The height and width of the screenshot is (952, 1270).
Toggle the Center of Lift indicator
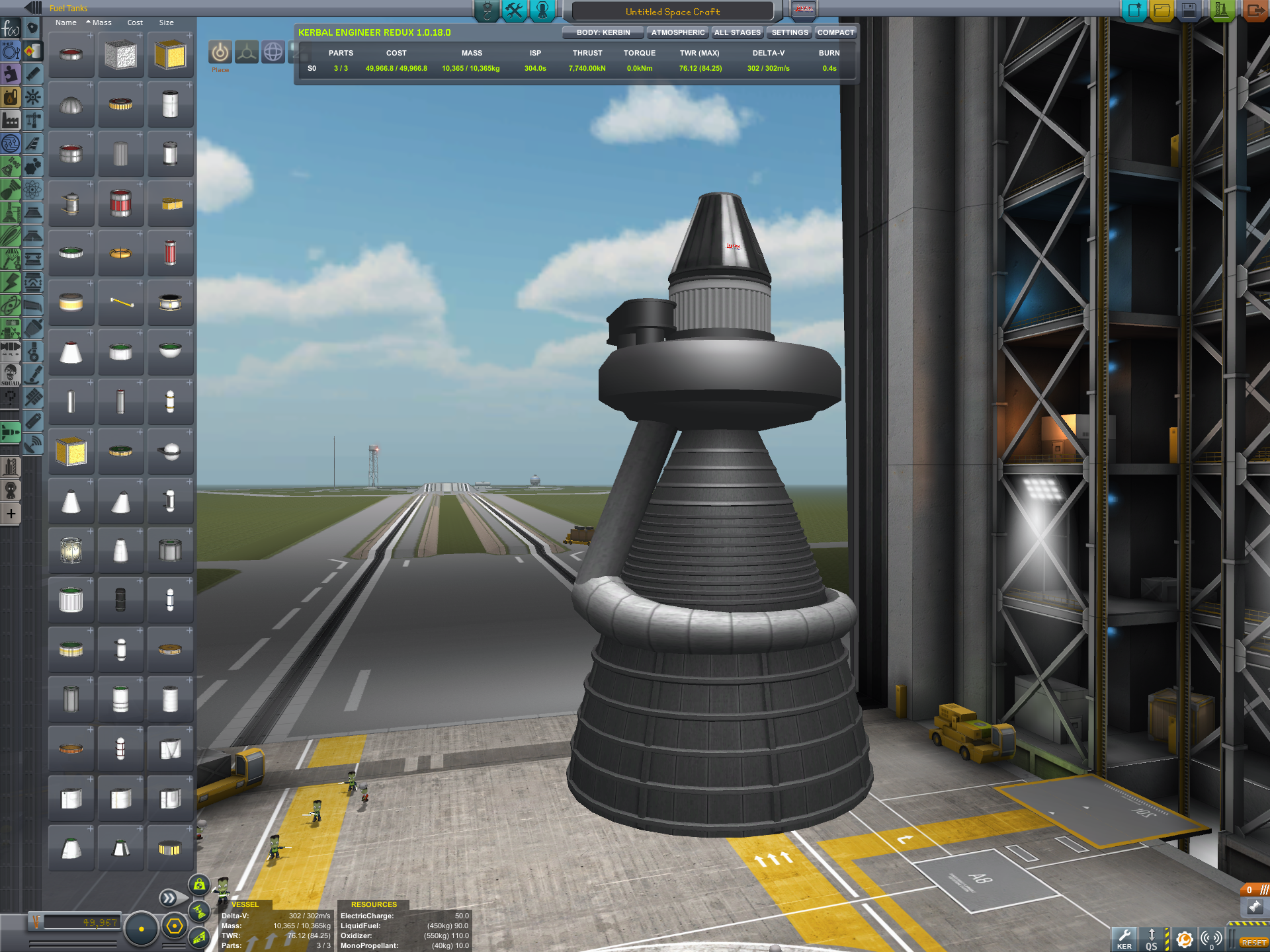(199, 937)
